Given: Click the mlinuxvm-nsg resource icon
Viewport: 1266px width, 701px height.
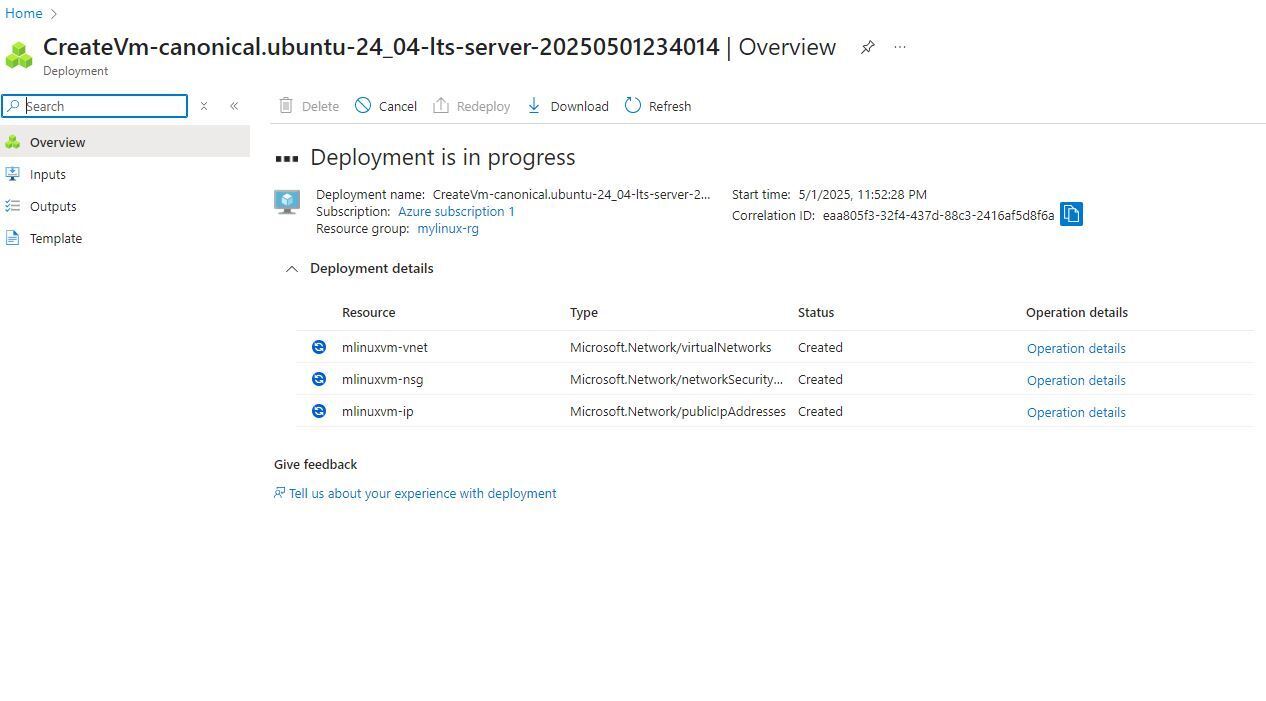Looking at the screenshot, I should click(x=319, y=379).
